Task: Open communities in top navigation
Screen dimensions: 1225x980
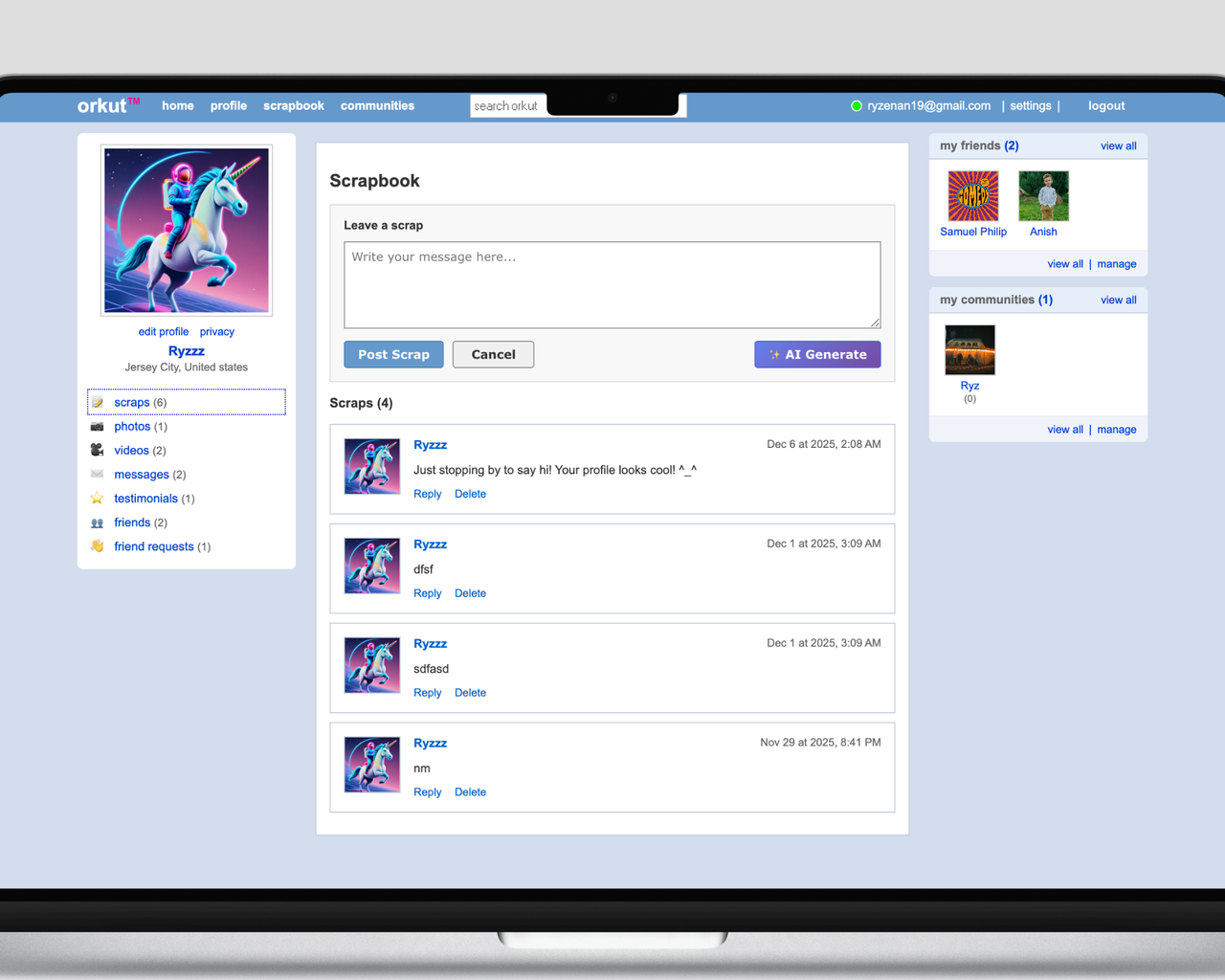Action: (x=377, y=106)
